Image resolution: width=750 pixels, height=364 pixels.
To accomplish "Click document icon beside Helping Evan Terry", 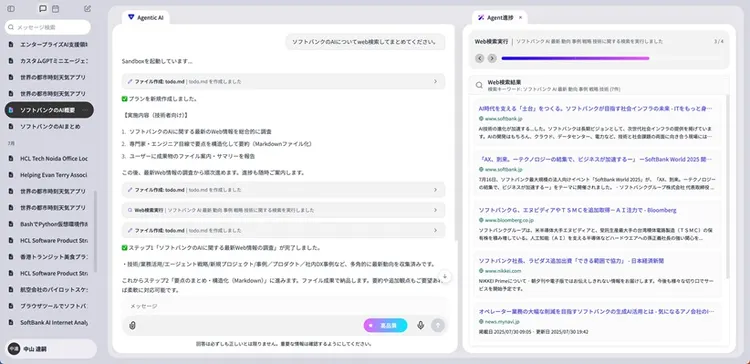I will (x=11, y=175).
